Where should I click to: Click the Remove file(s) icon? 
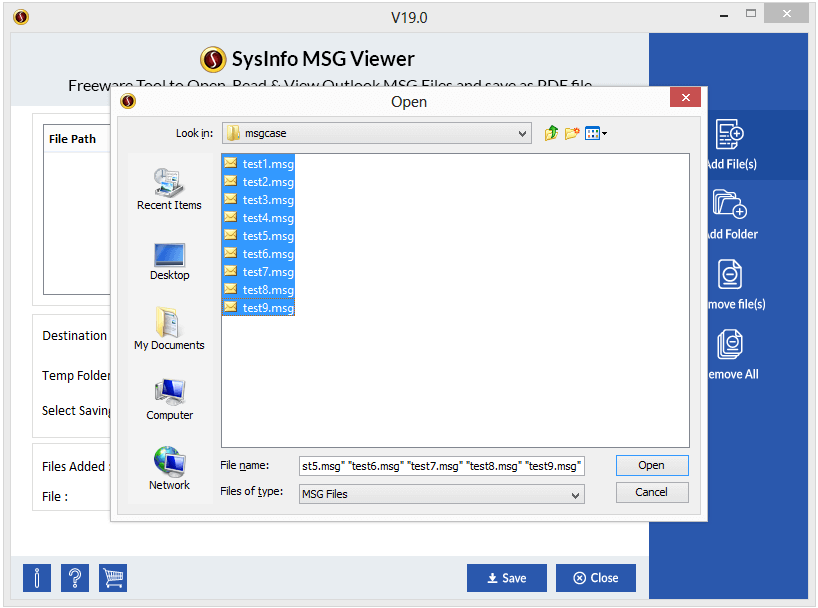729,274
